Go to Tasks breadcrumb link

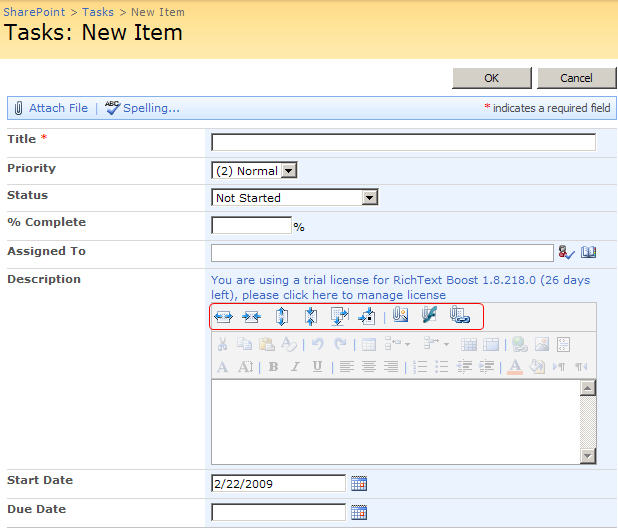(98, 12)
